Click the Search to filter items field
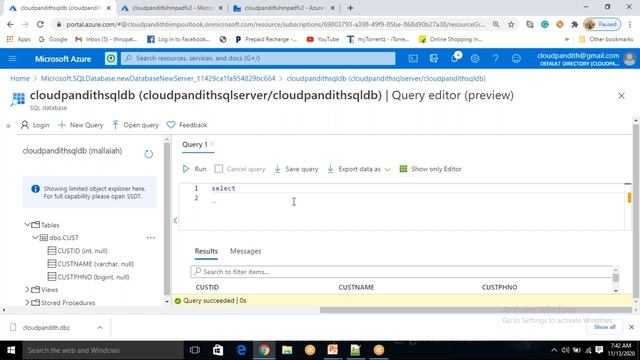Viewport: 640px width, 360px height. point(402,272)
